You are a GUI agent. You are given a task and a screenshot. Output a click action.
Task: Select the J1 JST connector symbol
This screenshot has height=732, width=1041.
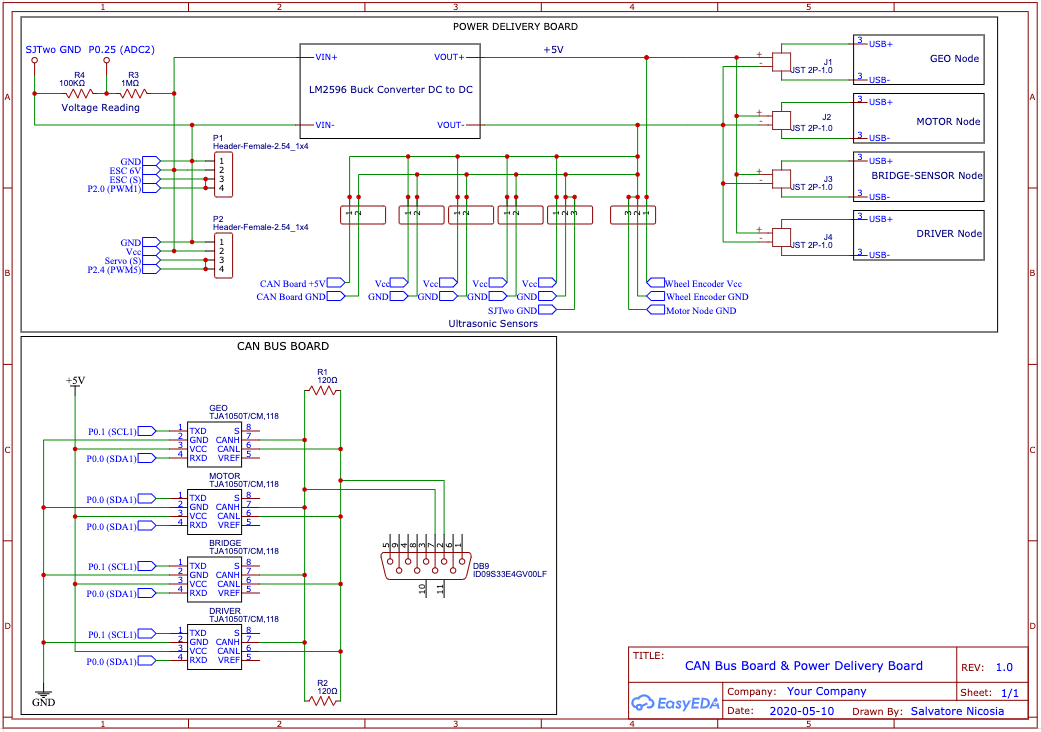click(781, 62)
